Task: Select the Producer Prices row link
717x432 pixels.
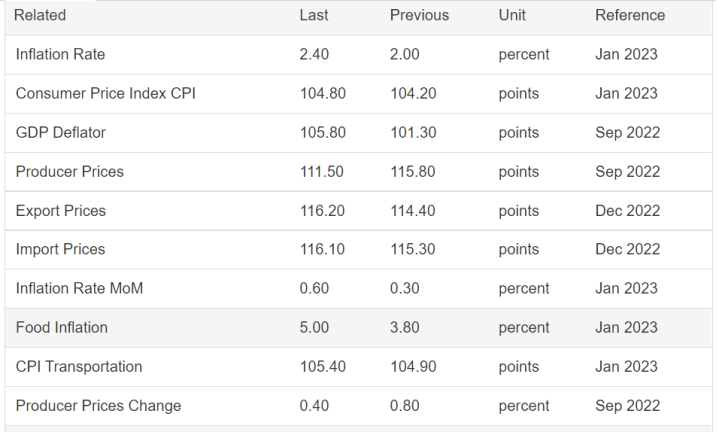Action: [x=70, y=171]
